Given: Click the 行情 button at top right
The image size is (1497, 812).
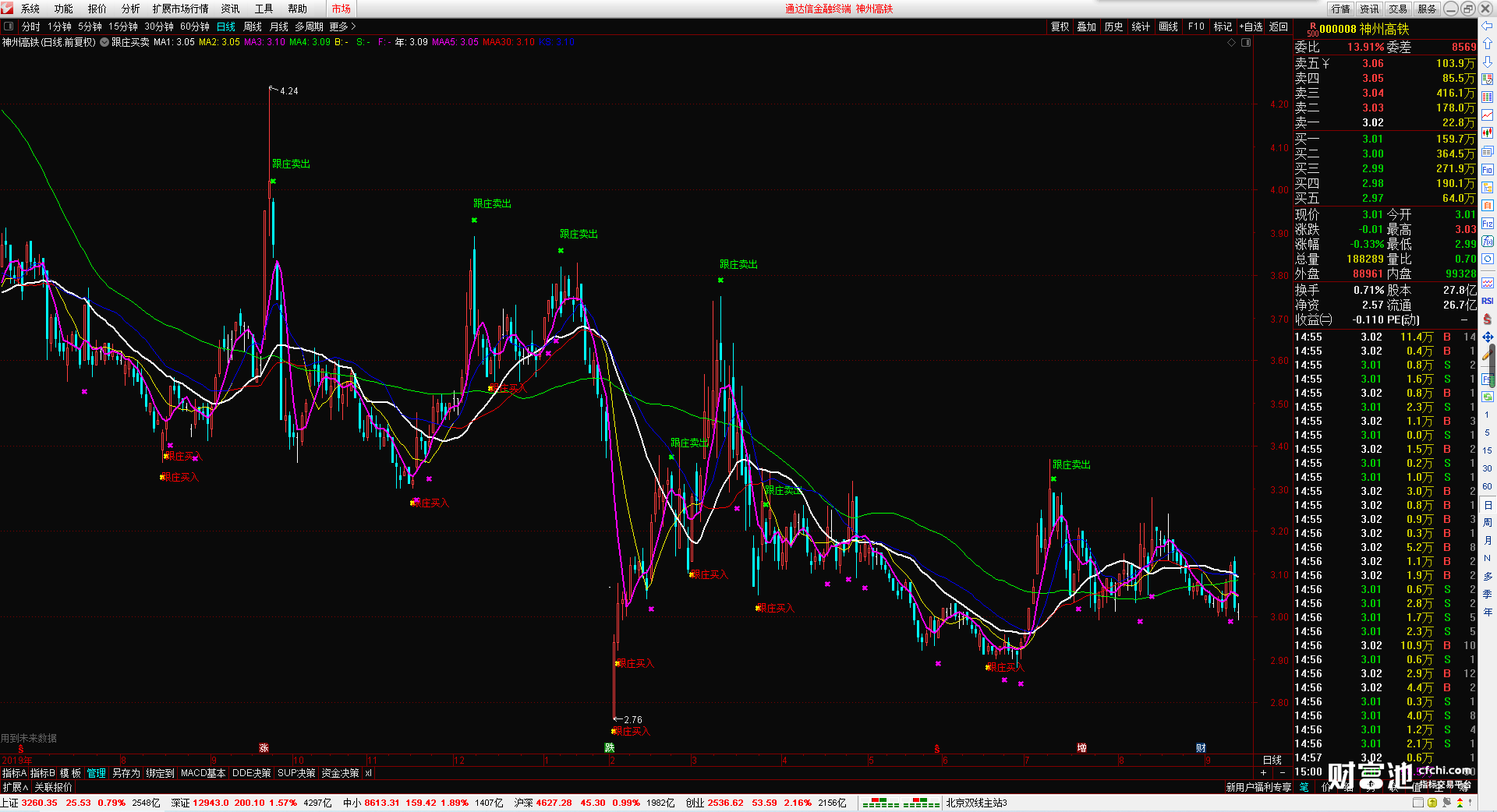Looking at the screenshot, I should (1341, 9).
